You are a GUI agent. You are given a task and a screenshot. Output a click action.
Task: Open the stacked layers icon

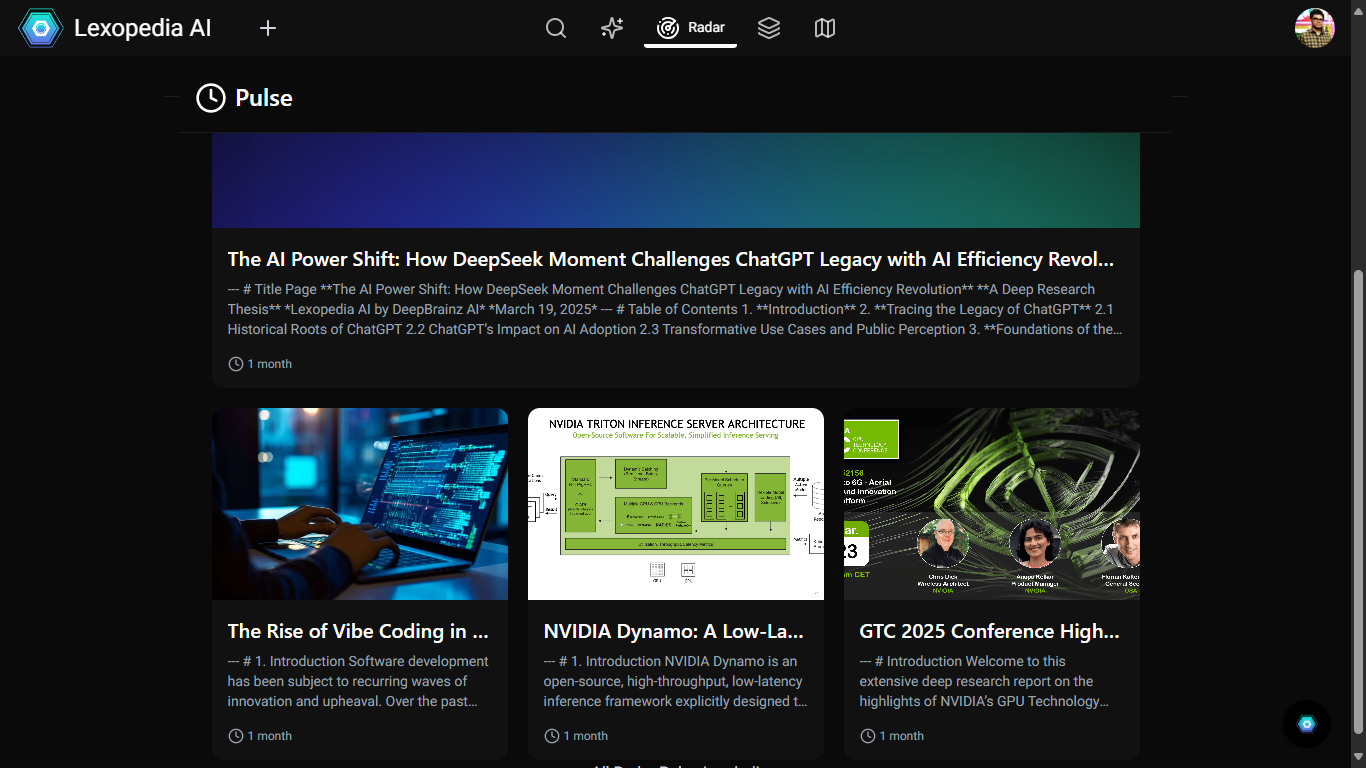(768, 28)
